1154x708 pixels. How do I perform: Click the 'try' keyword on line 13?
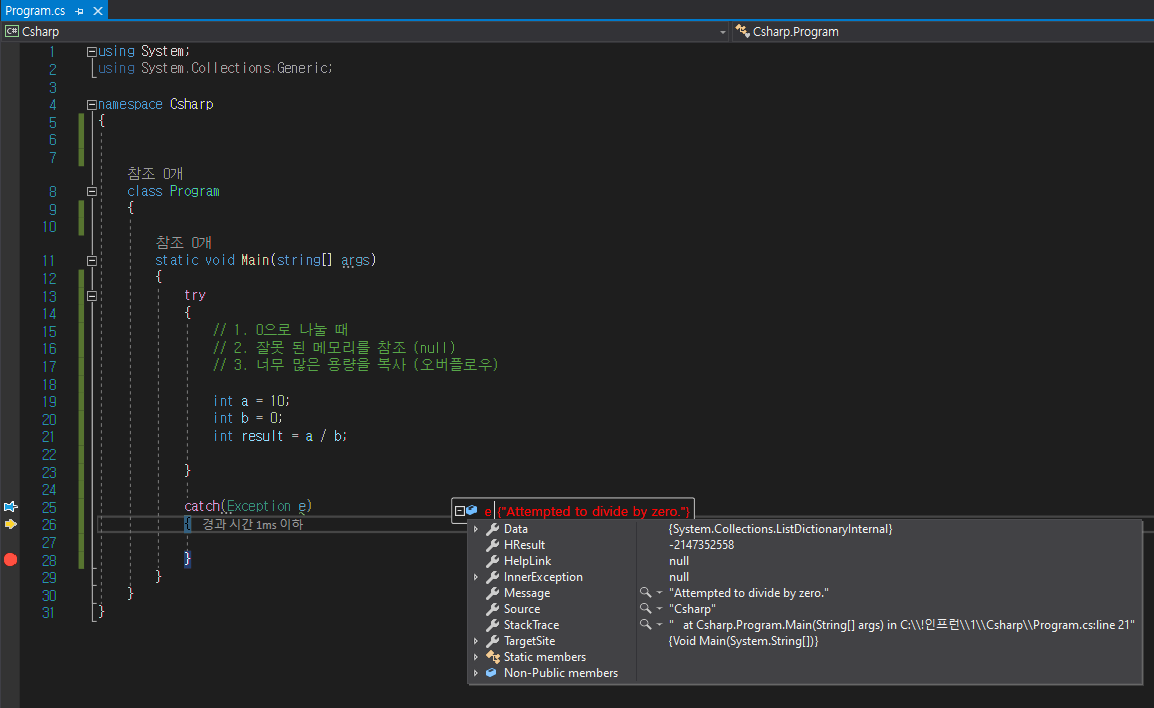195,295
